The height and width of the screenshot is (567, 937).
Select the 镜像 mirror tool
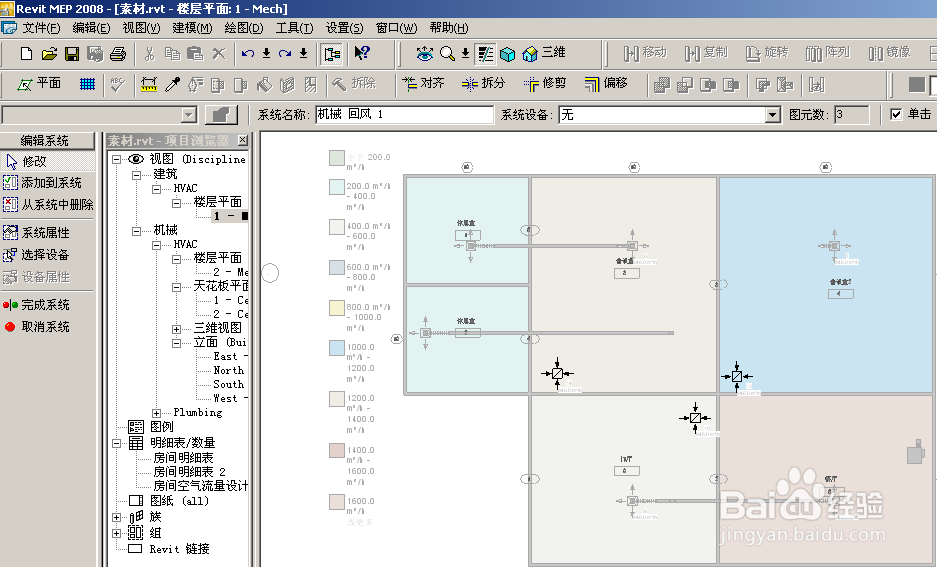point(890,53)
